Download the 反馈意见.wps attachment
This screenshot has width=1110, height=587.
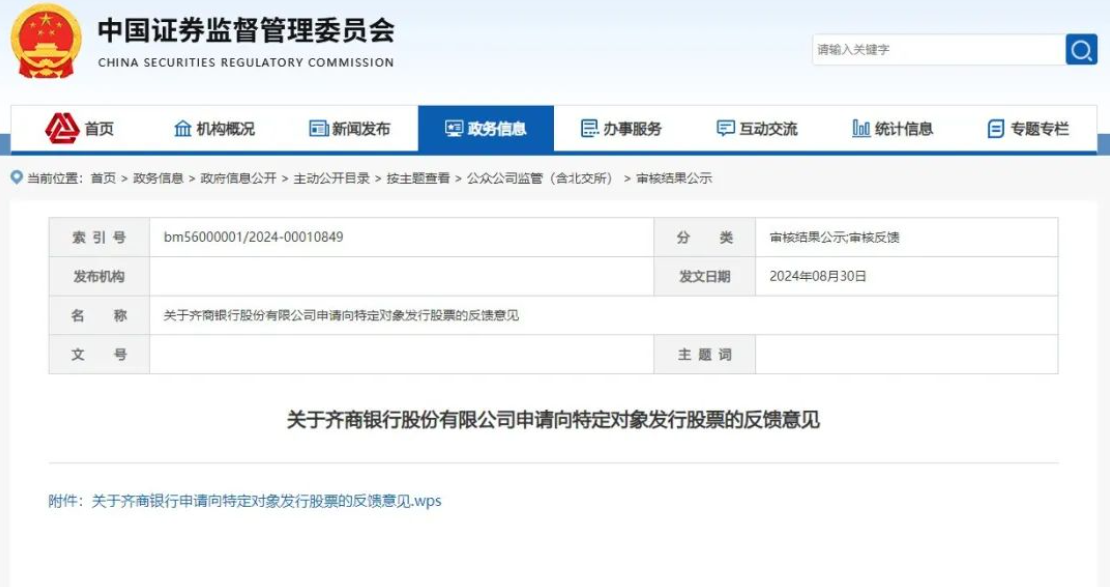click(266, 501)
